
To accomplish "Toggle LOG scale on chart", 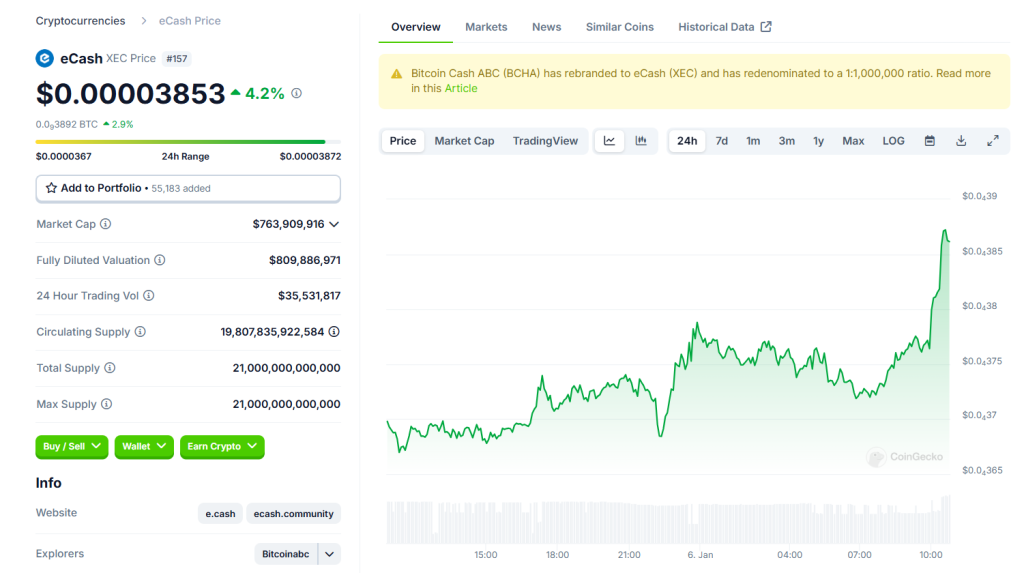I will pos(893,141).
